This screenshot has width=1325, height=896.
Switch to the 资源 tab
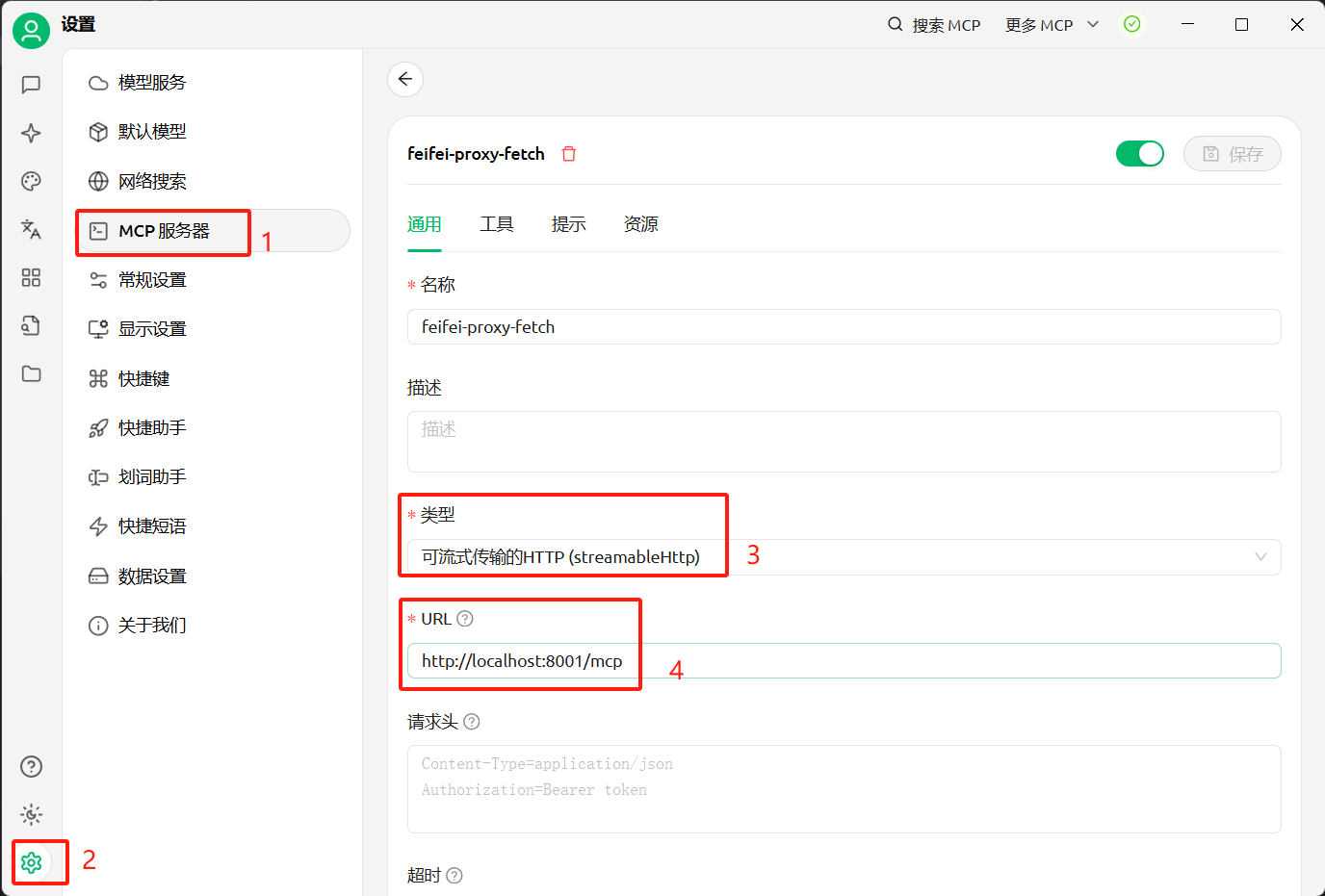[x=640, y=224]
